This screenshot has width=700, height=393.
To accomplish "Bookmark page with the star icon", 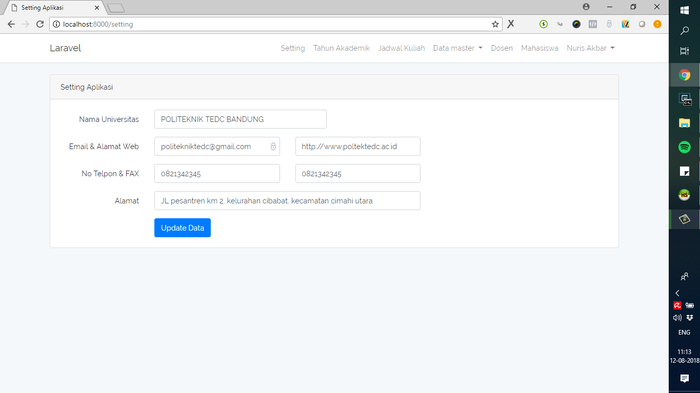I will [x=495, y=24].
